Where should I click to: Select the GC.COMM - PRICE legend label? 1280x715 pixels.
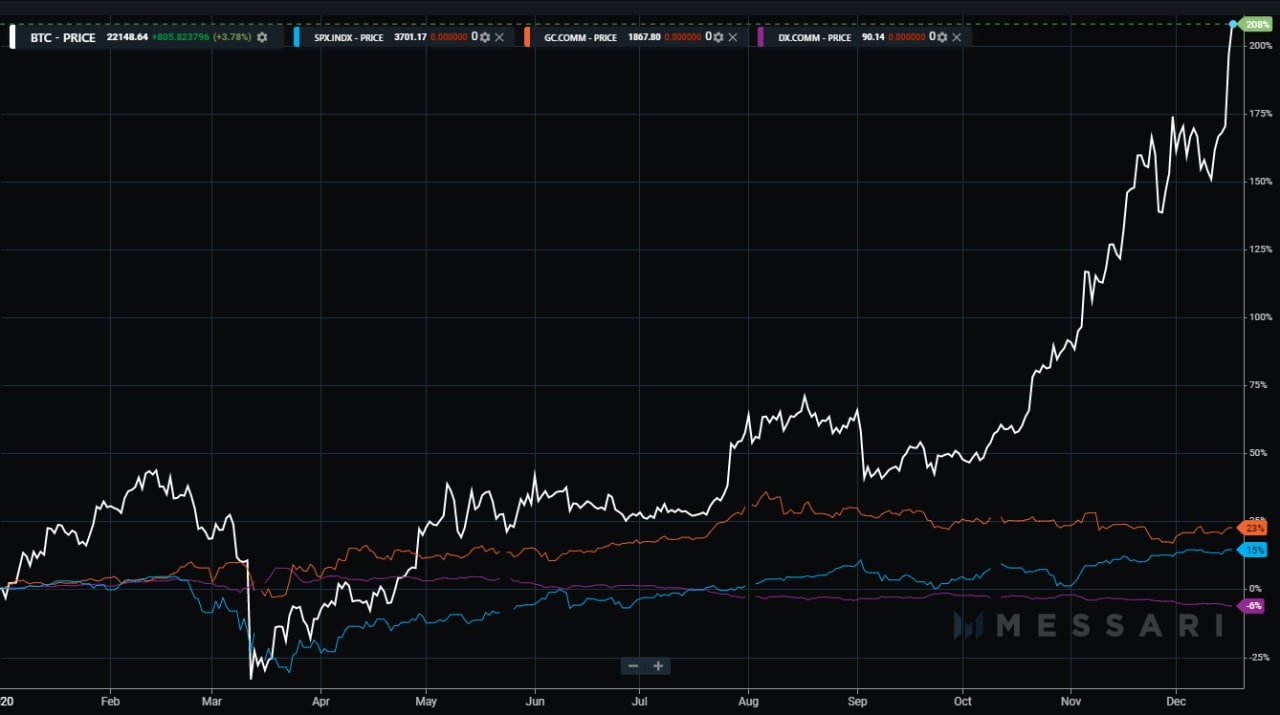tap(581, 38)
